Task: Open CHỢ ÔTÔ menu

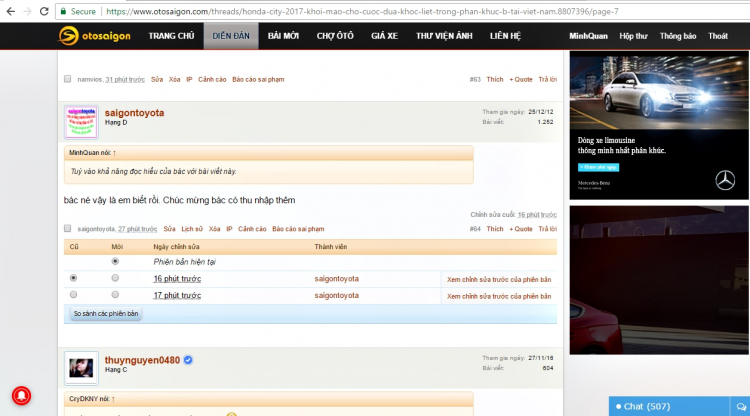Action: (x=335, y=36)
